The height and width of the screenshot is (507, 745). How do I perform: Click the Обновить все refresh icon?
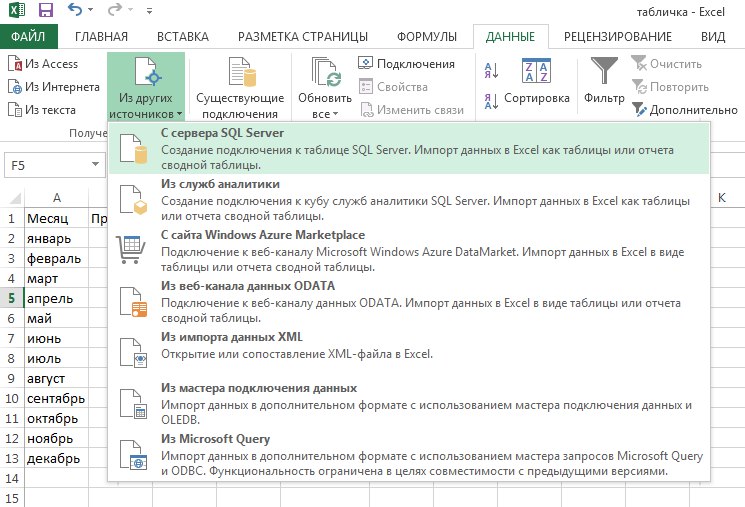[x=325, y=72]
